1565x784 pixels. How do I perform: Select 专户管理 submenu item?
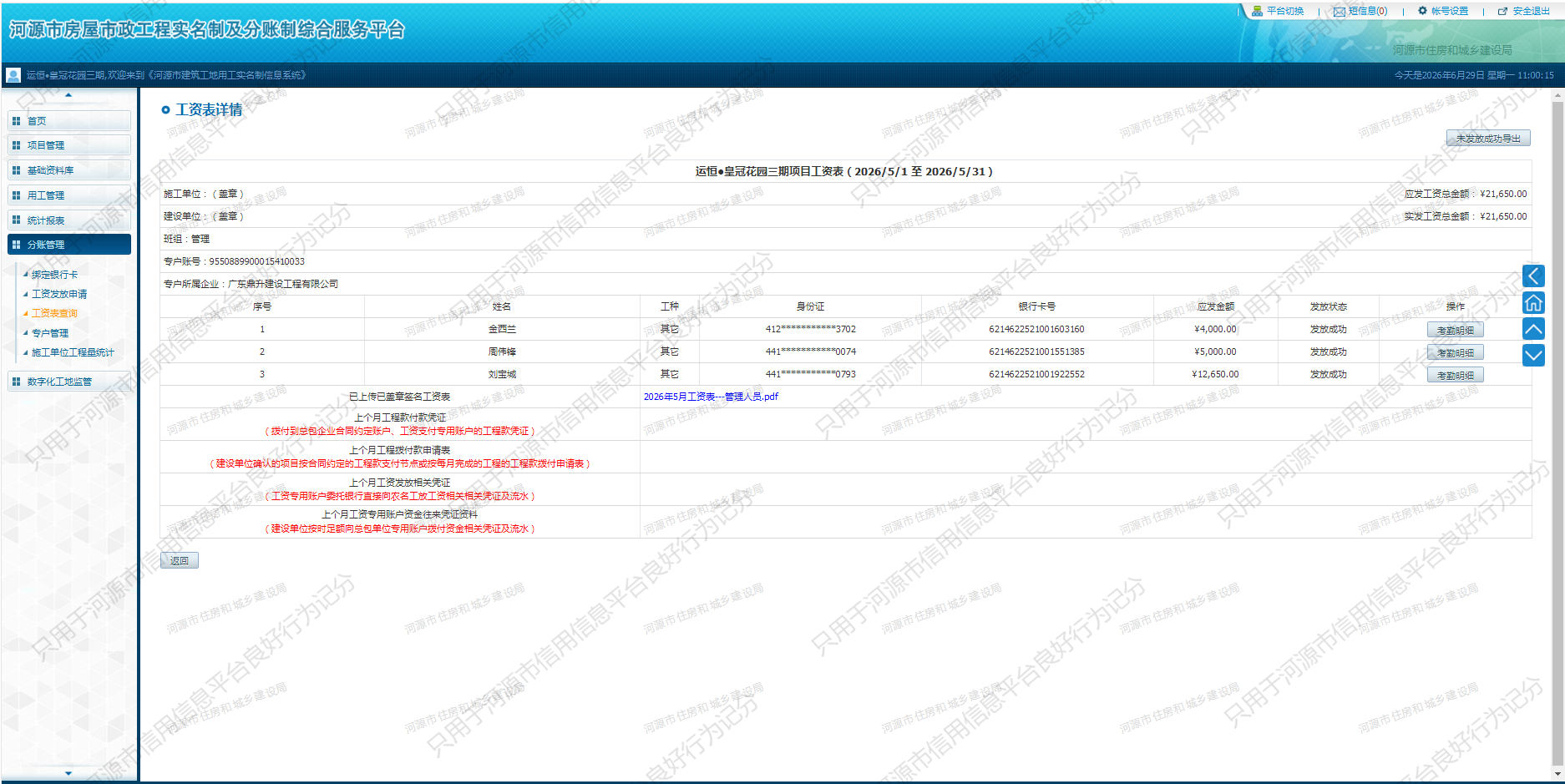(50, 333)
